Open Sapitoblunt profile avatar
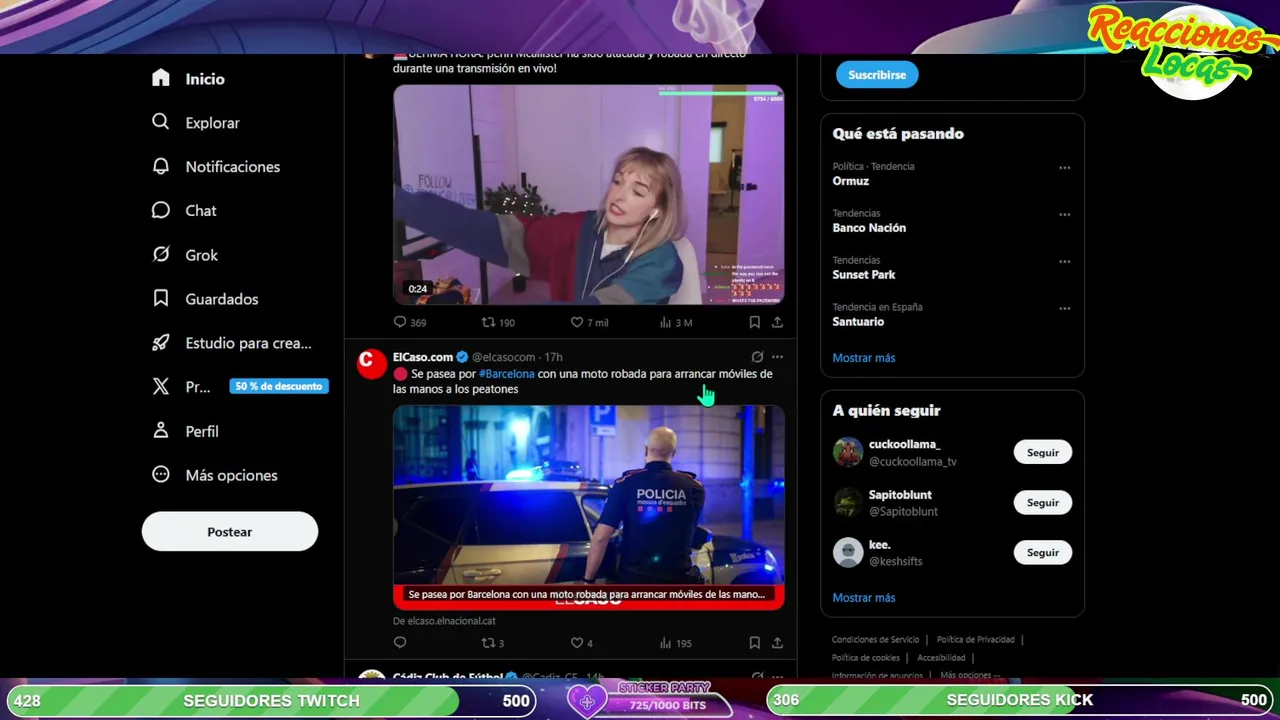1280x720 pixels. click(848, 502)
